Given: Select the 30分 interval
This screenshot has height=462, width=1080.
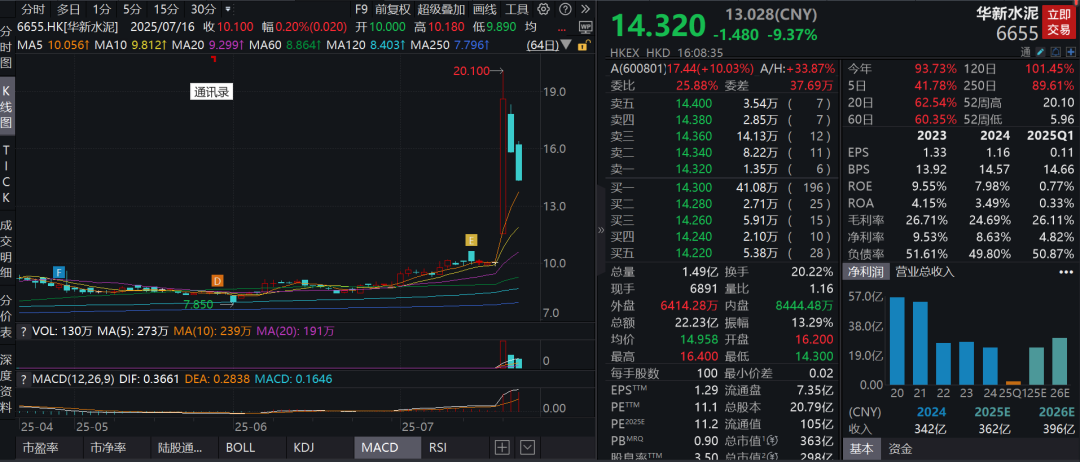Looking at the screenshot, I should pos(202,10).
